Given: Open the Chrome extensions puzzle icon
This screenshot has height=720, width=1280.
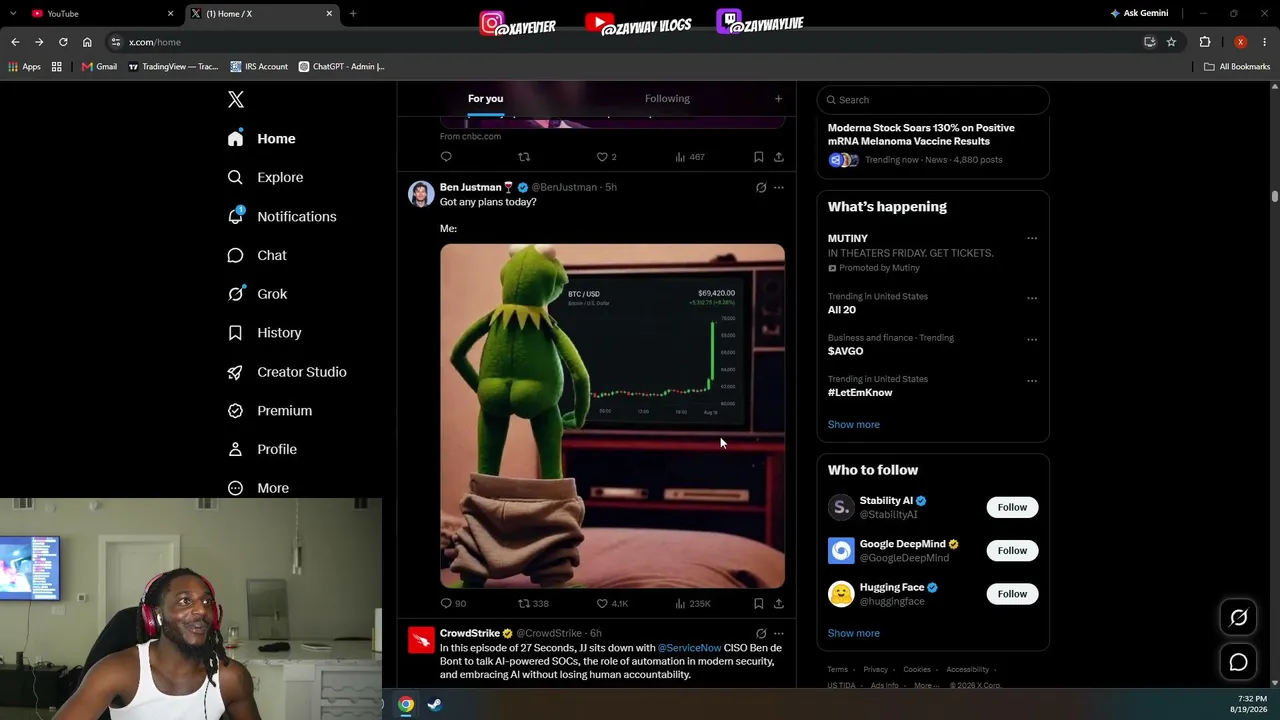Looking at the screenshot, I should click(x=1205, y=42).
